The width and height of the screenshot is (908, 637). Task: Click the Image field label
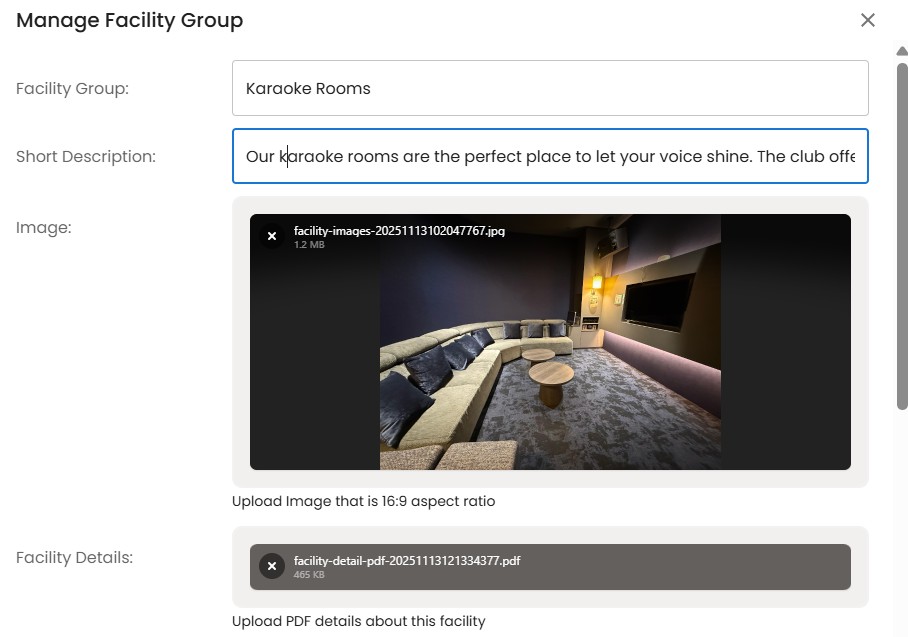44,227
